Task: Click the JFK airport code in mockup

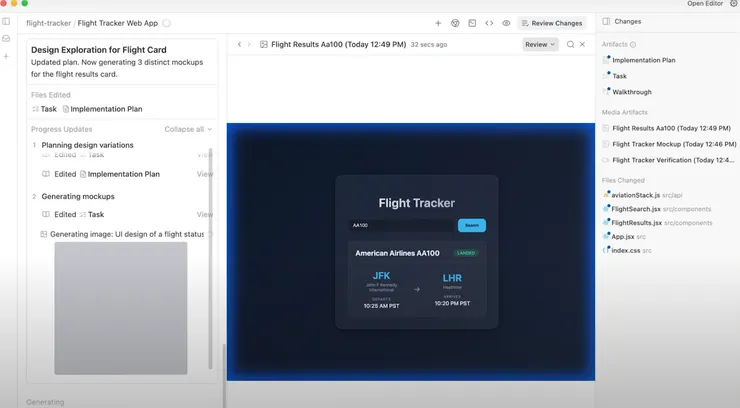Action: (381, 276)
